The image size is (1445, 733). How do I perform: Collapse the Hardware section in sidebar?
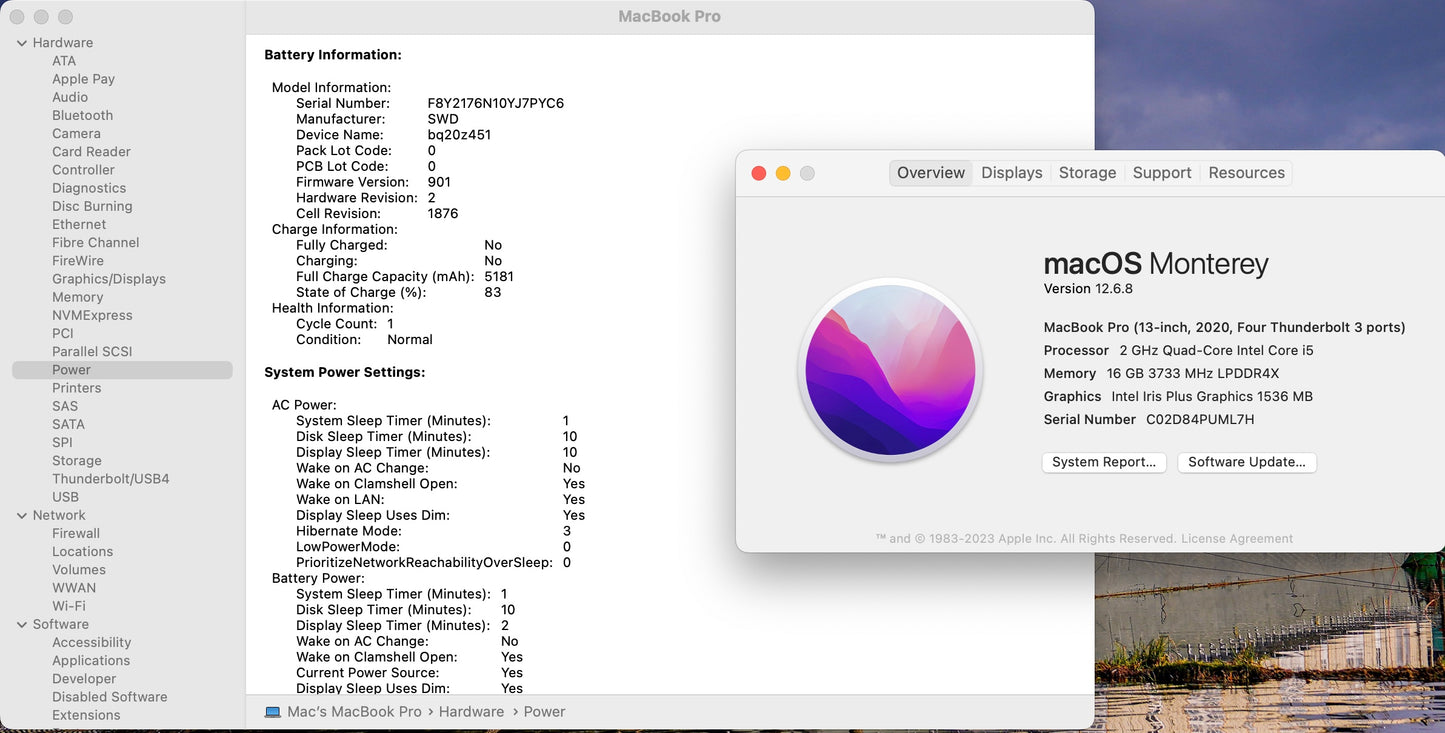pyautogui.click(x=22, y=43)
